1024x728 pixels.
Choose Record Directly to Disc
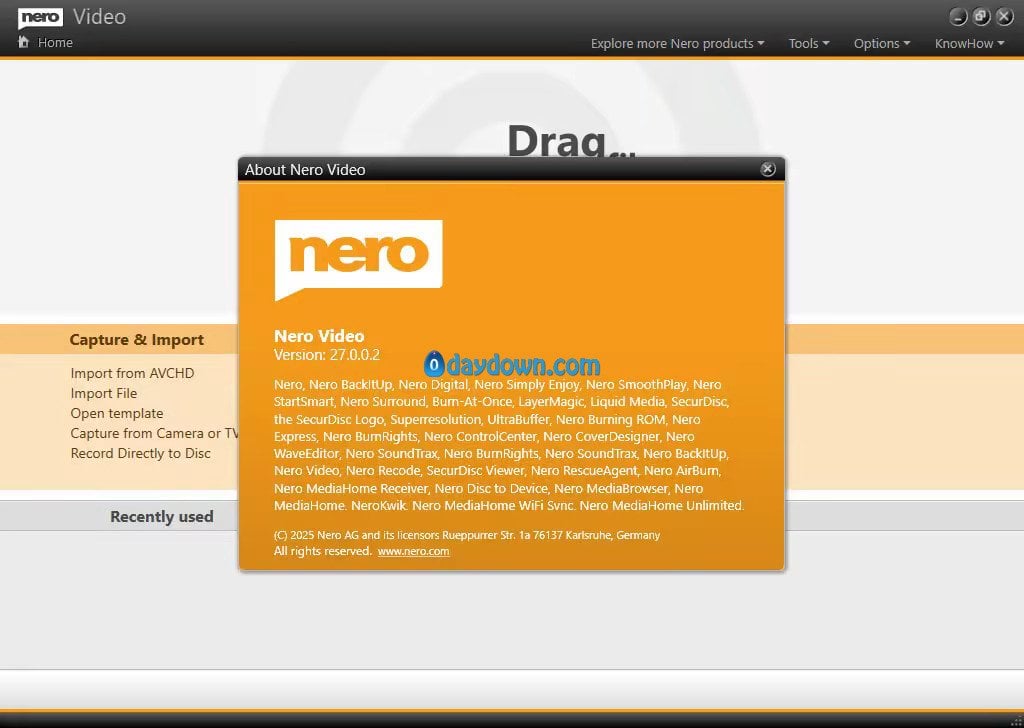(x=140, y=453)
